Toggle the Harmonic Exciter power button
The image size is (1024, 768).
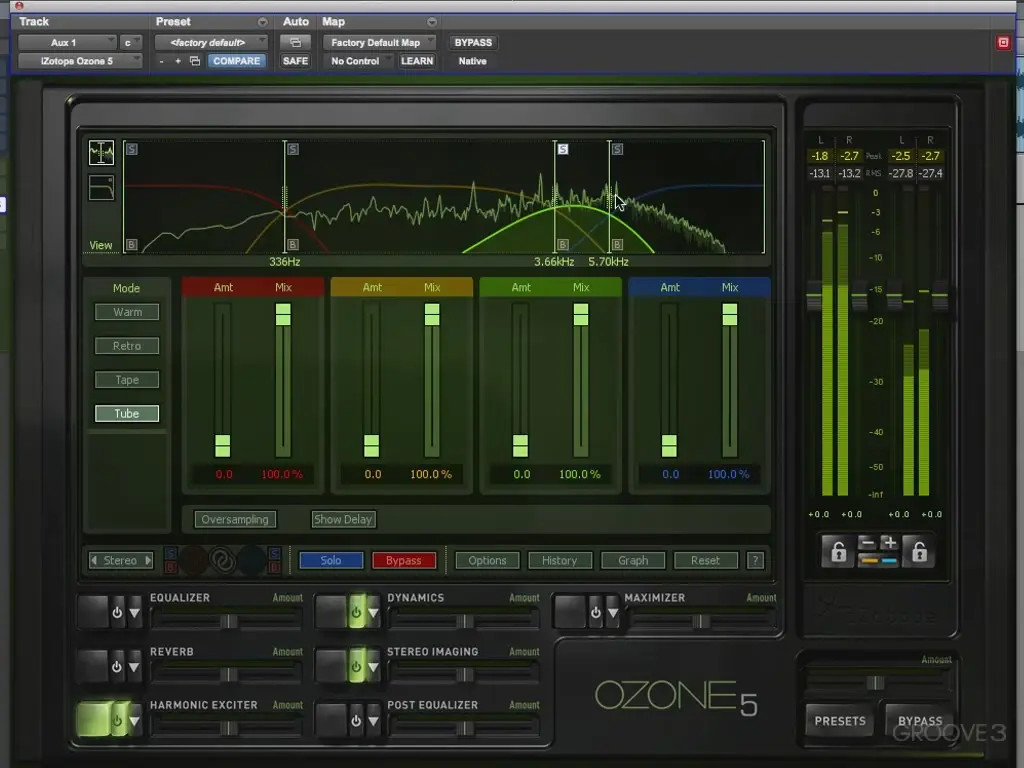117,721
